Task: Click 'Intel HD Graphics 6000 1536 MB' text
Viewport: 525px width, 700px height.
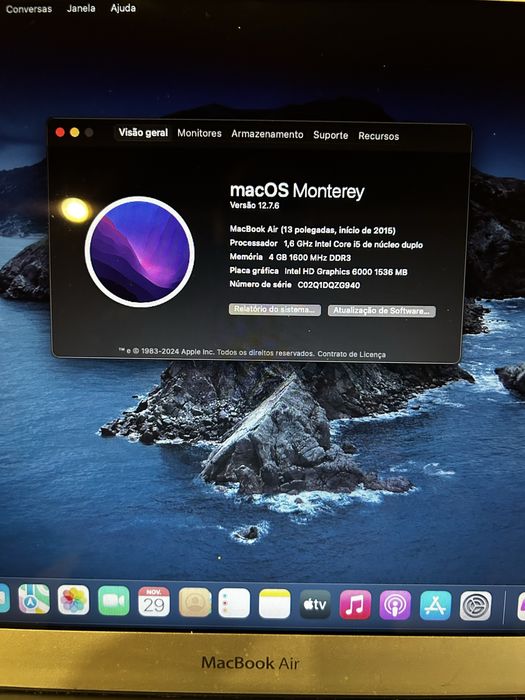Action: point(346,271)
